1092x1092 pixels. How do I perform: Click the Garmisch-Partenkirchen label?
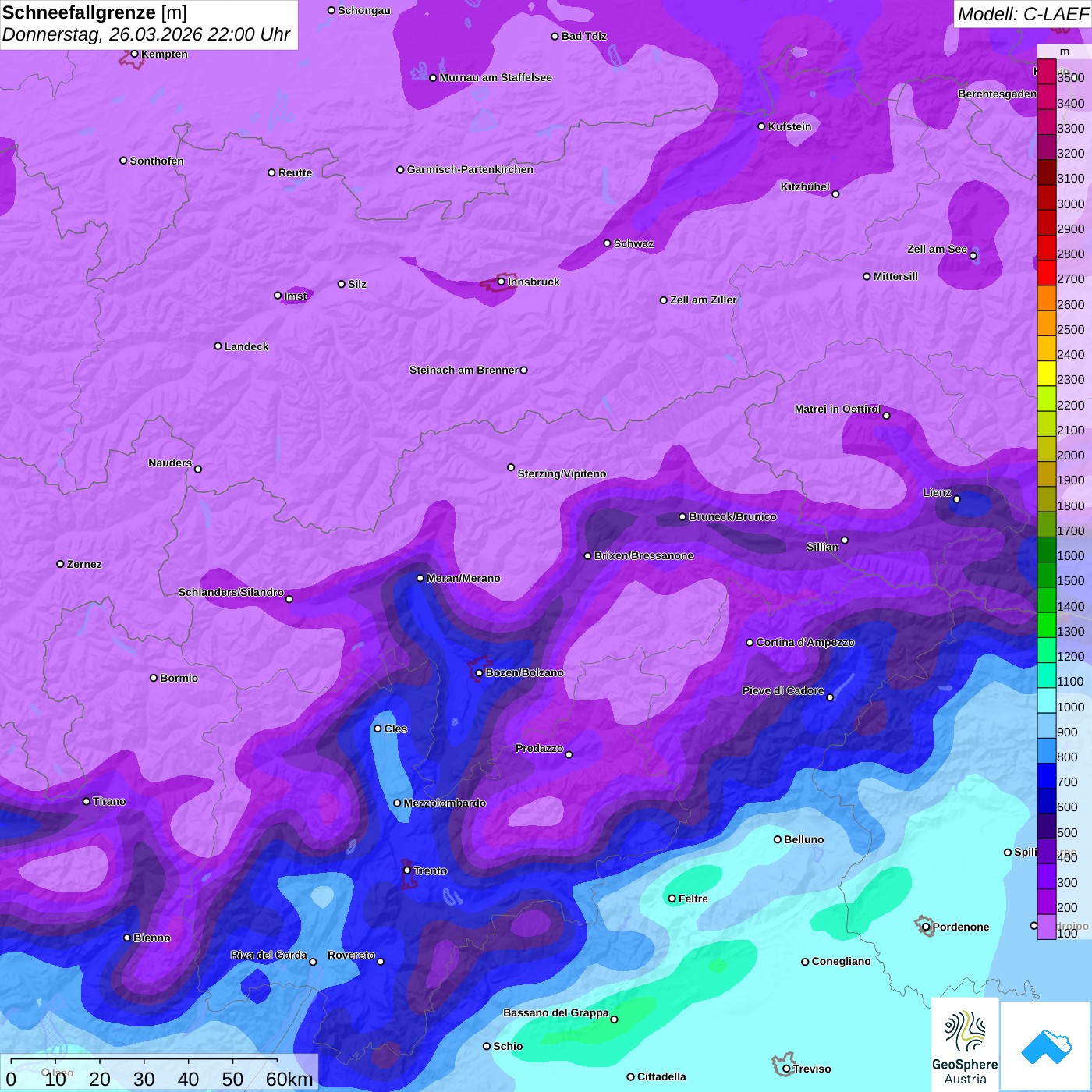point(470,169)
